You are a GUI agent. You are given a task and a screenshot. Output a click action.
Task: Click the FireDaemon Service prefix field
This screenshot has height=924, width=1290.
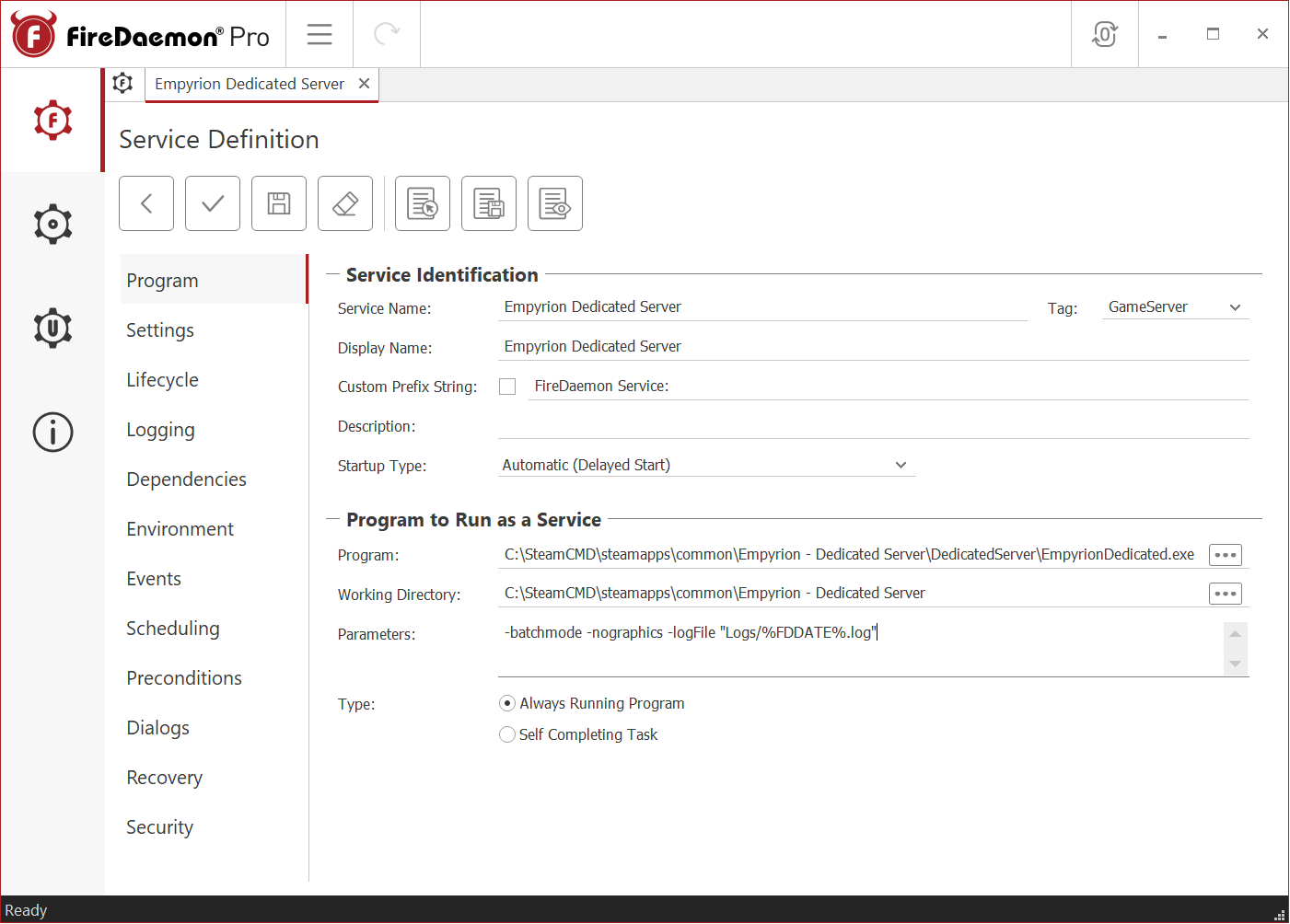pyautogui.click(x=890, y=387)
